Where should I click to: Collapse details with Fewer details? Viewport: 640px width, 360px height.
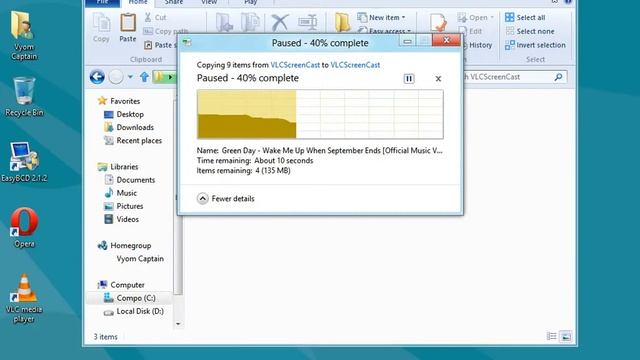tap(226, 199)
